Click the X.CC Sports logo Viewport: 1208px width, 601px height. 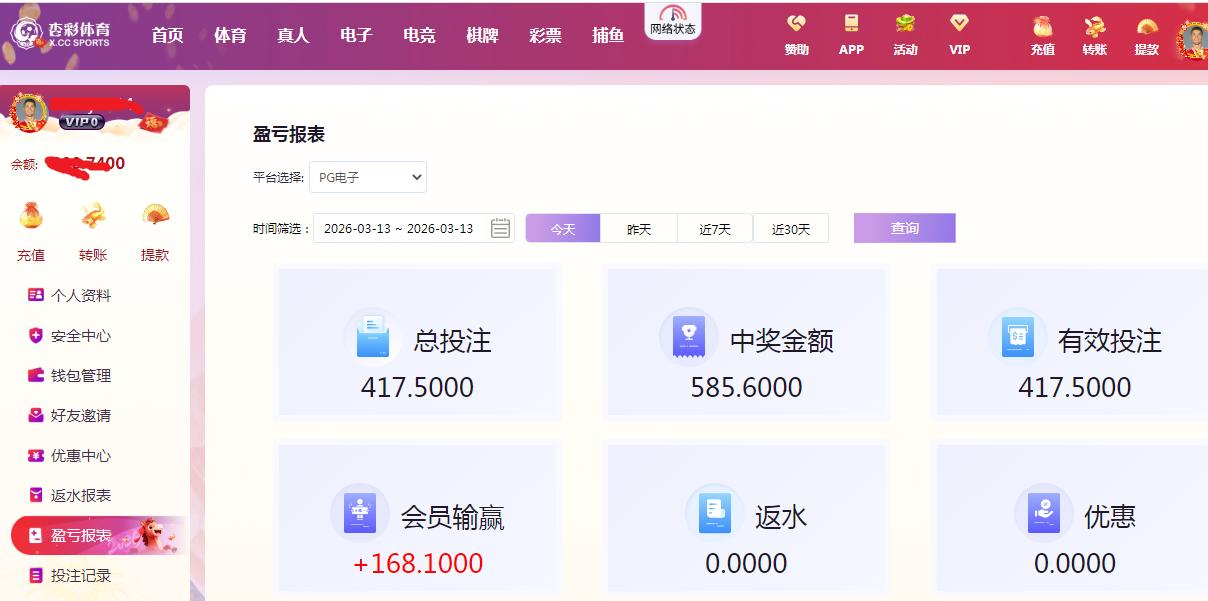coord(61,35)
